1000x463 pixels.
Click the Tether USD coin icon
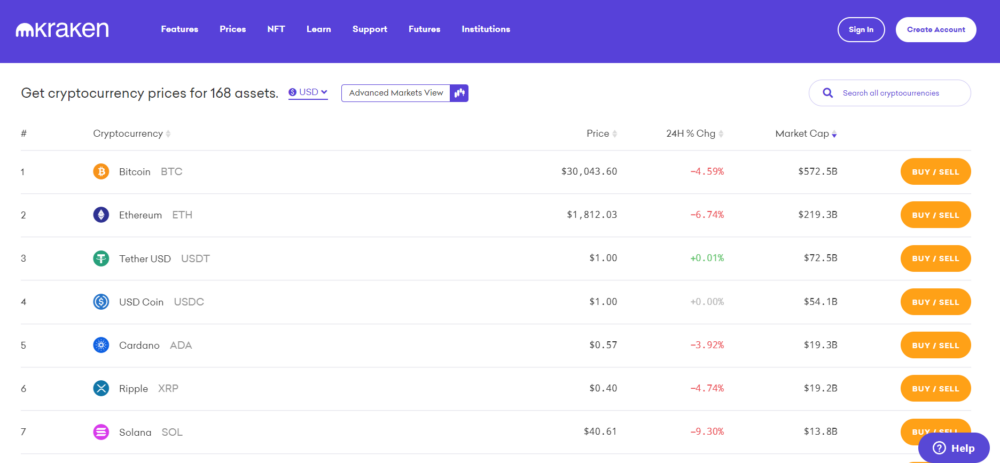pyautogui.click(x=101, y=258)
